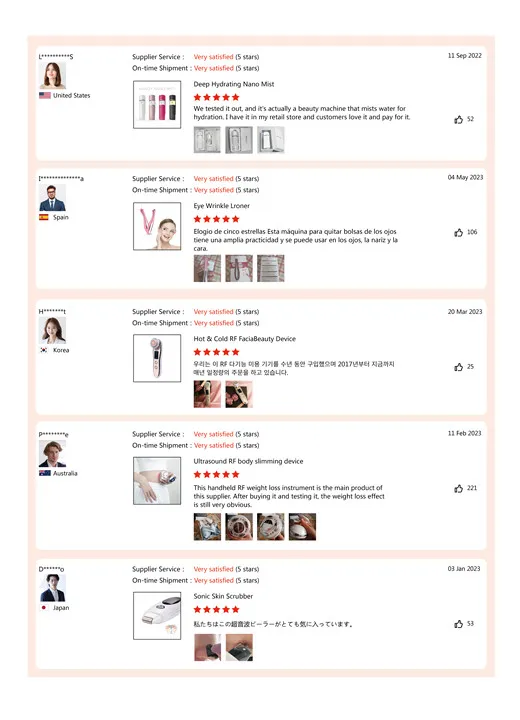
Task: Click thumbs-up on the Korea review
Action: [458, 367]
